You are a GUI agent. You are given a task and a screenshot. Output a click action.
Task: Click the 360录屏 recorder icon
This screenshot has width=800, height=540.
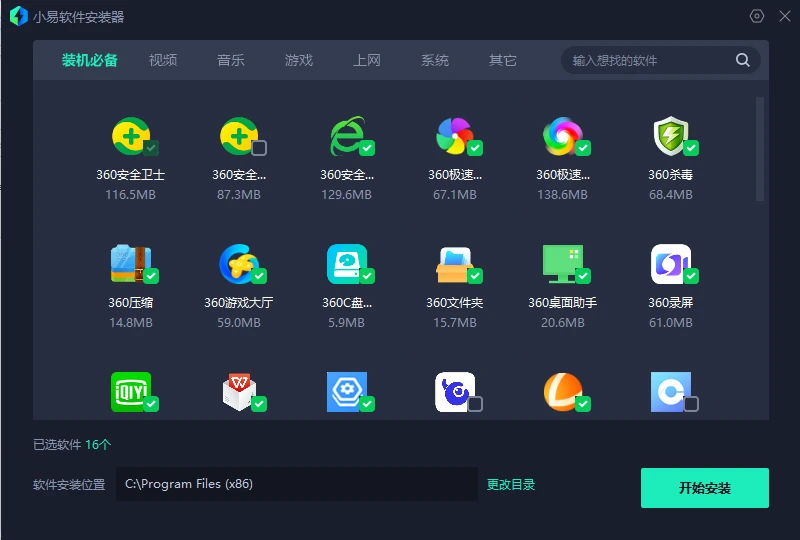click(x=670, y=264)
